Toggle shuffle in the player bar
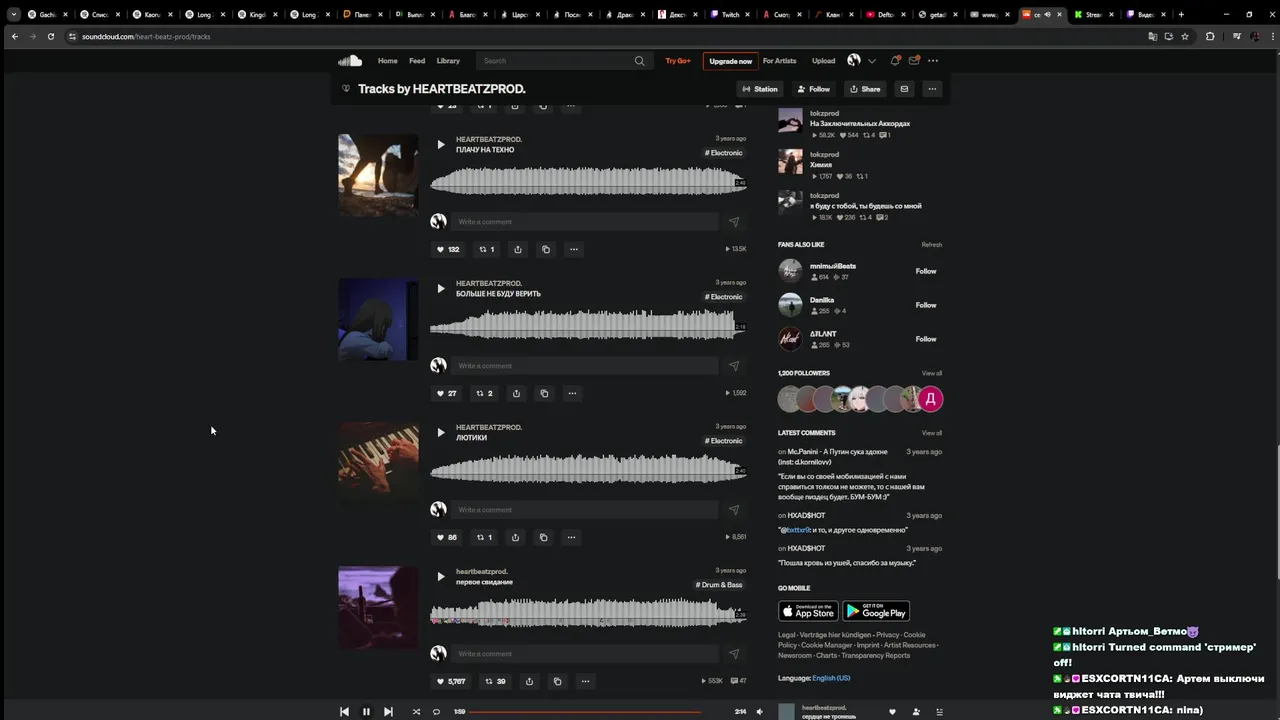 coord(416,712)
